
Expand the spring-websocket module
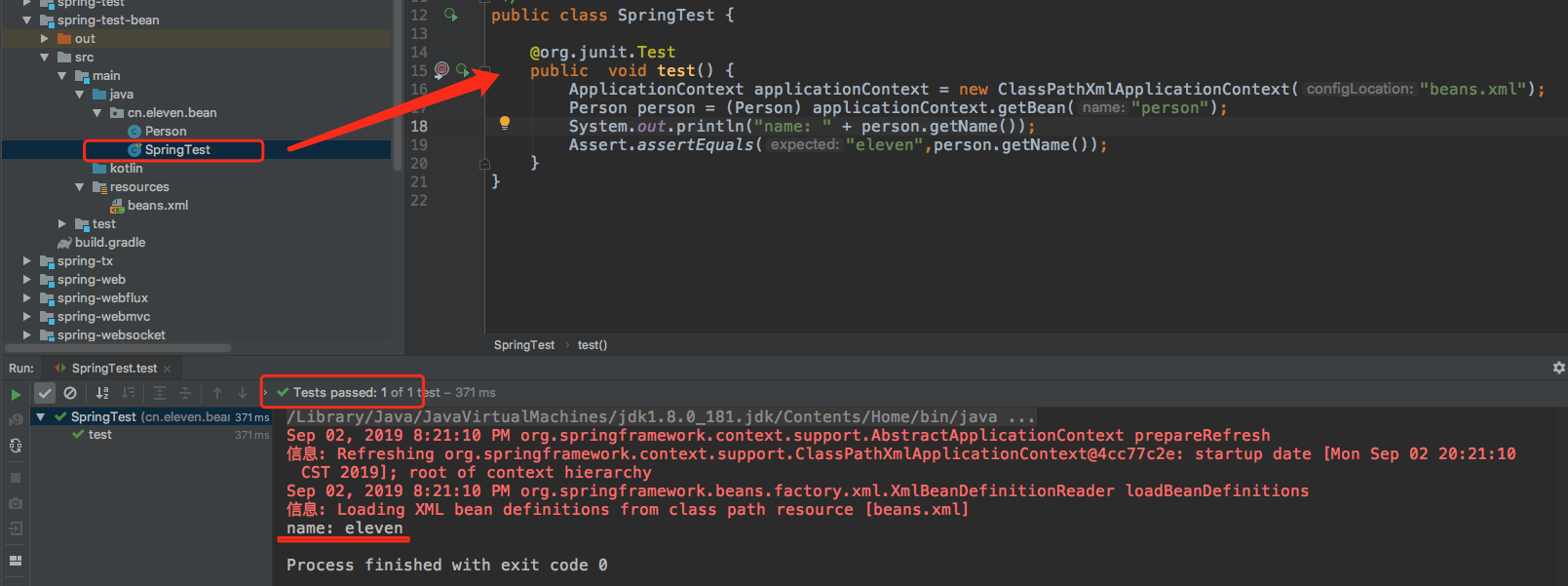coord(26,335)
